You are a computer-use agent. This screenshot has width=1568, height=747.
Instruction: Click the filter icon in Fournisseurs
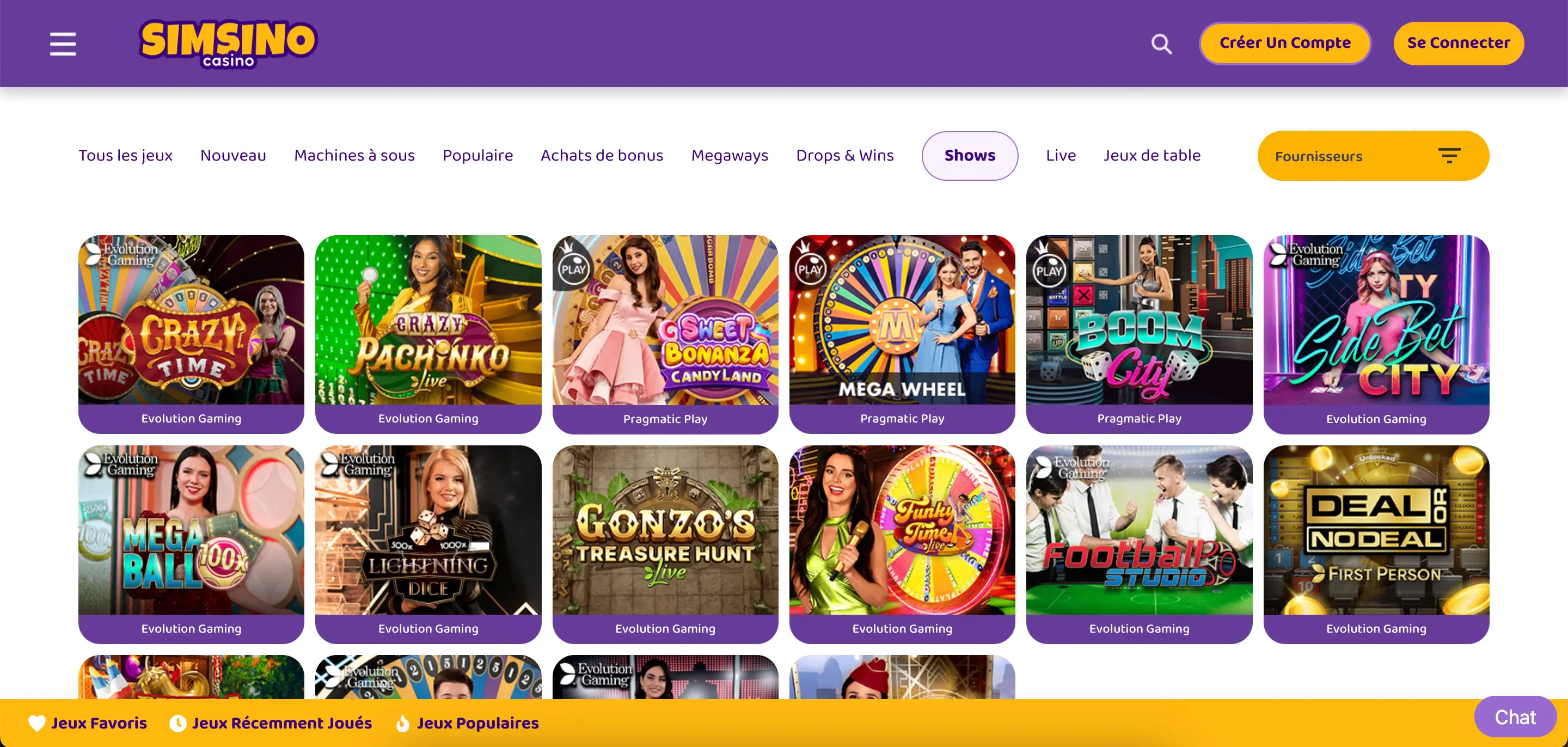coord(1449,156)
